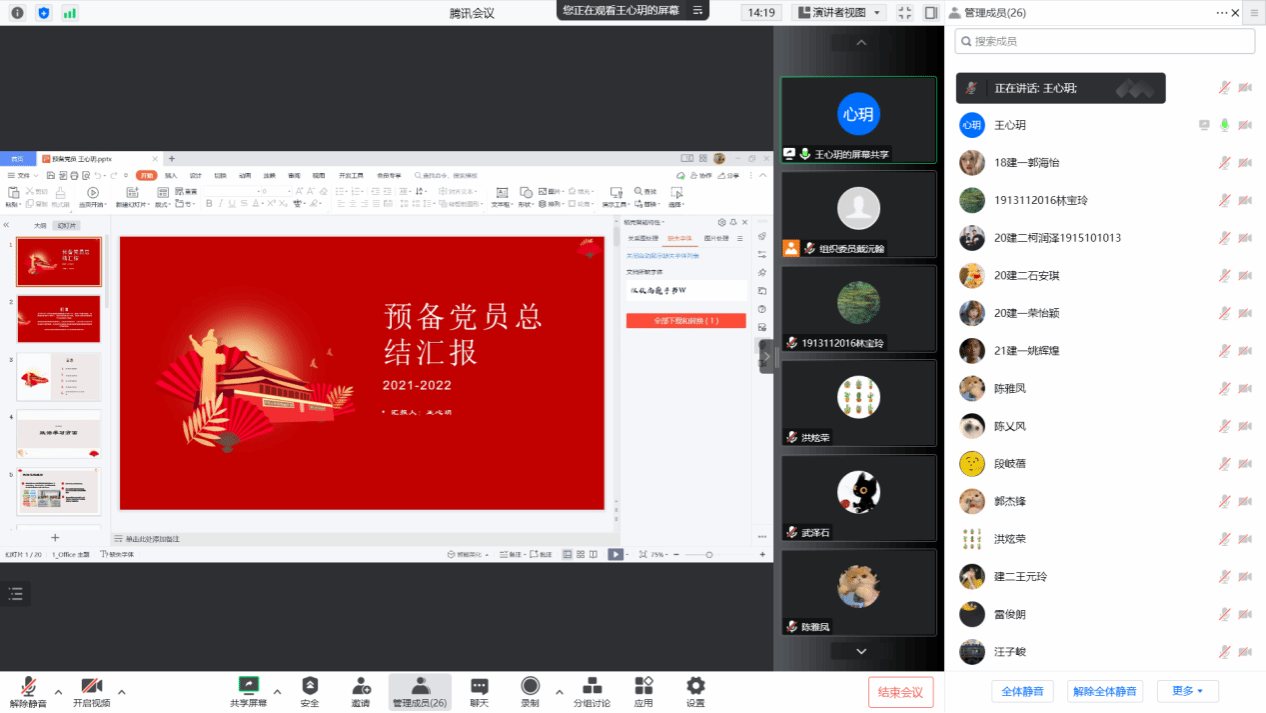Viewport: 1266px width, 713px height.
Task: Open Breakout Rooms (分组讨论) icon
Action: 591,686
